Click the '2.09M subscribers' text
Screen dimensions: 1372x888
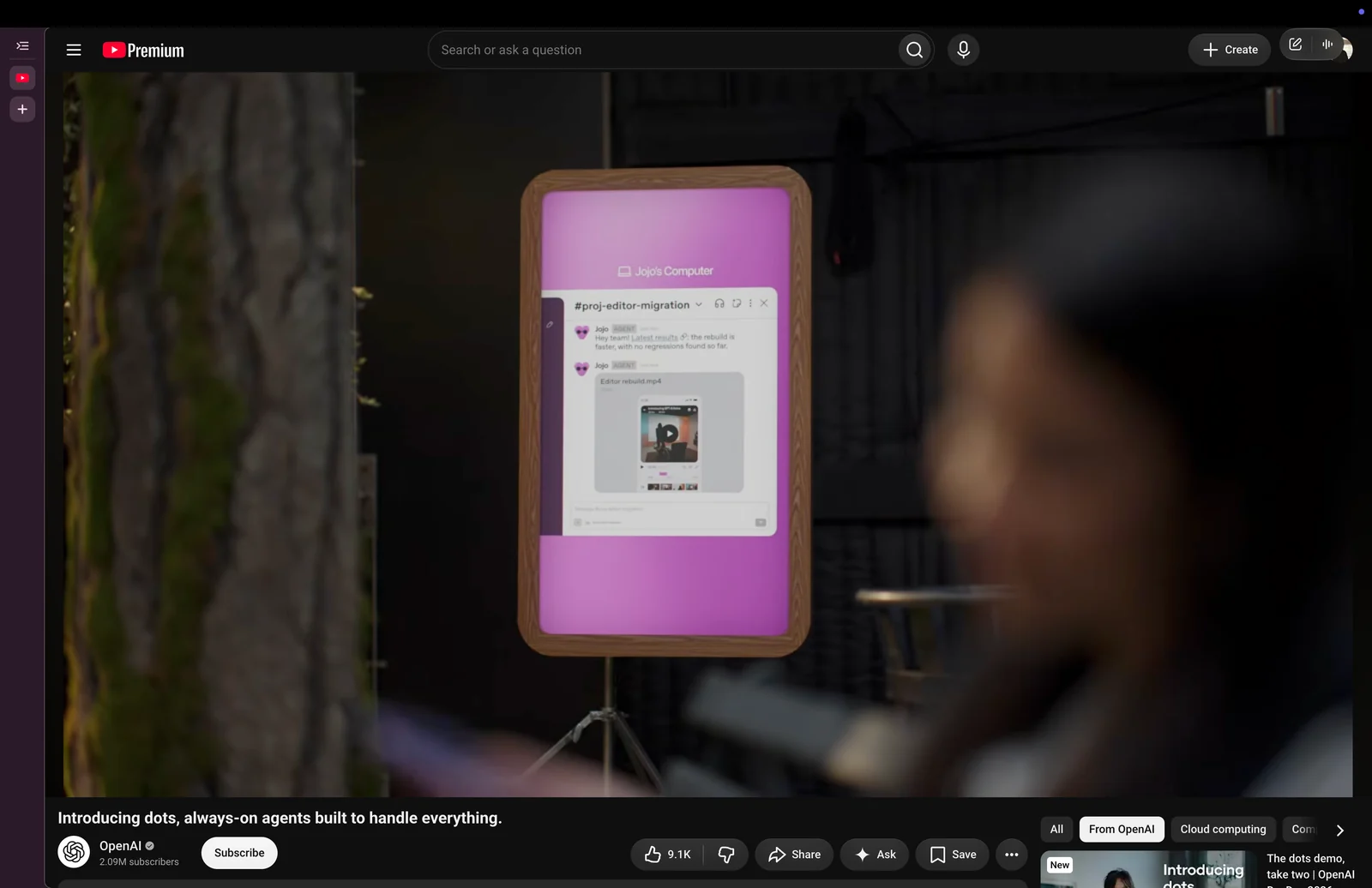click(139, 862)
